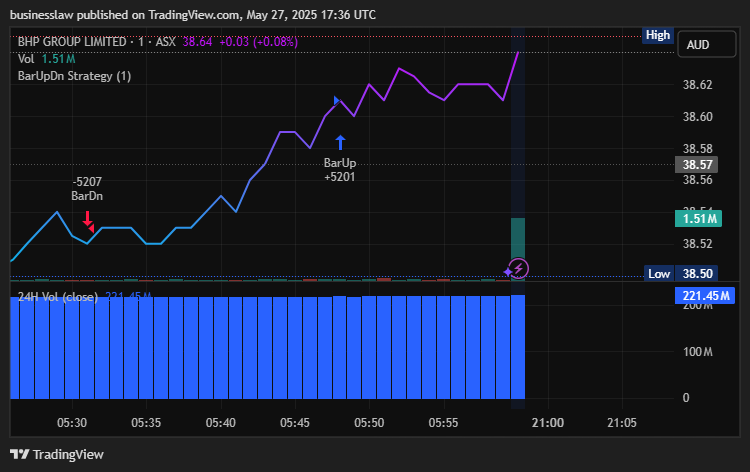The image size is (750, 472).
Task: Click the 05:30 time axis label
Action: (72, 423)
